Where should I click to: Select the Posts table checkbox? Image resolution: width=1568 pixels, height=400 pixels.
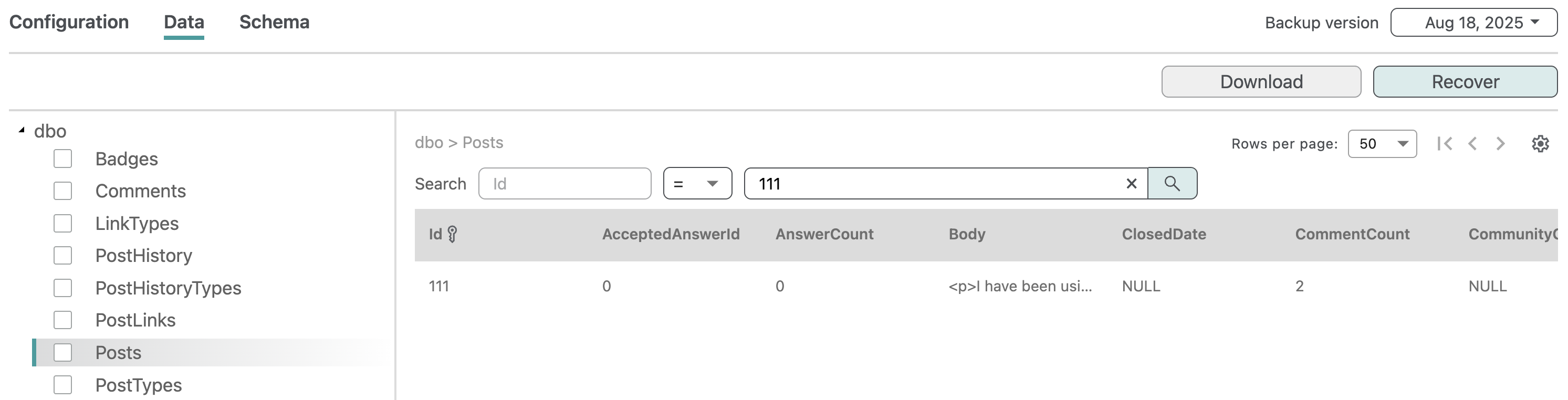tap(62, 353)
